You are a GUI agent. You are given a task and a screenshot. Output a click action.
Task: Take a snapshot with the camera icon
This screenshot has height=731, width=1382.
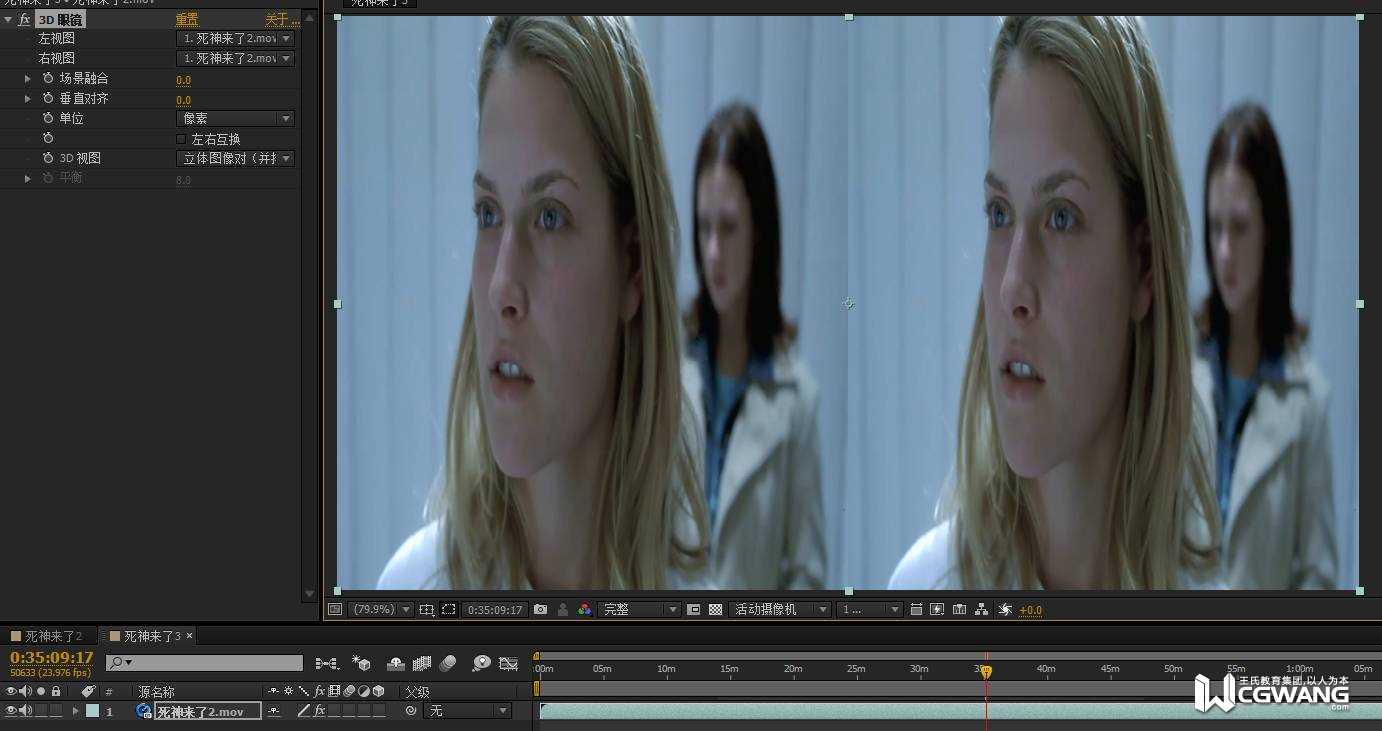click(541, 609)
